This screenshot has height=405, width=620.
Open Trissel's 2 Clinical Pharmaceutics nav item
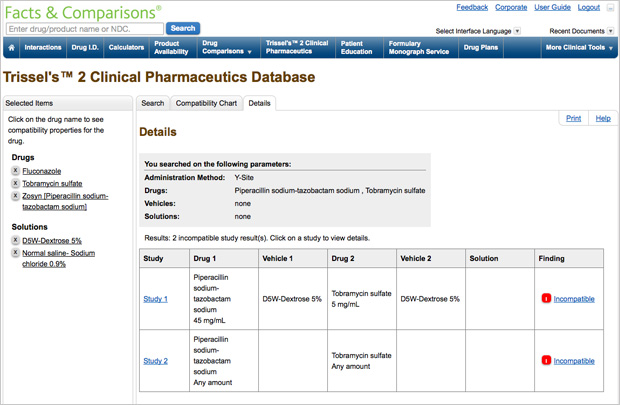click(297, 47)
